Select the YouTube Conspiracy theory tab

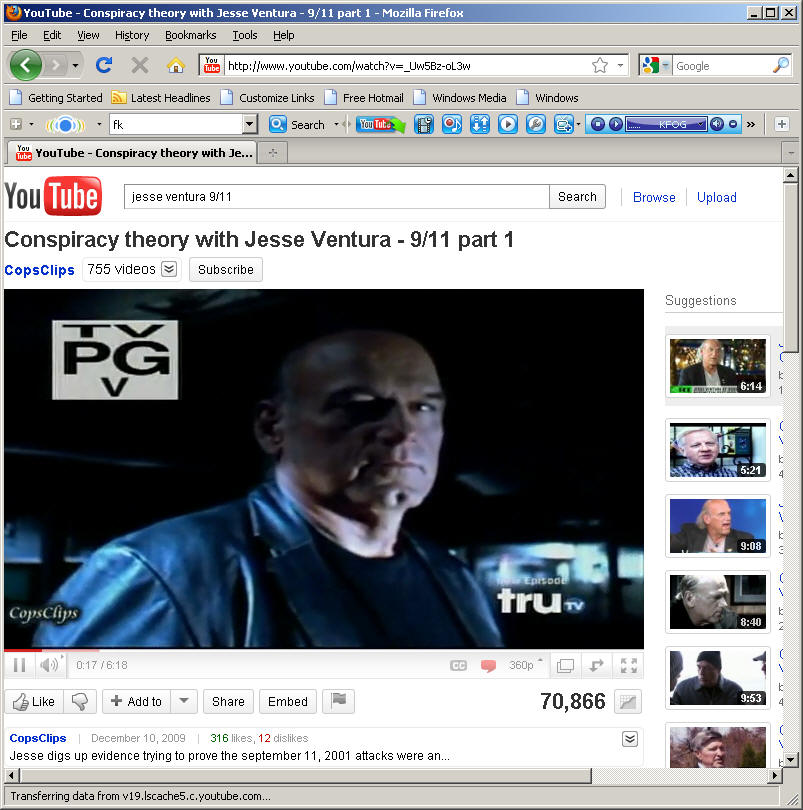tap(132, 153)
